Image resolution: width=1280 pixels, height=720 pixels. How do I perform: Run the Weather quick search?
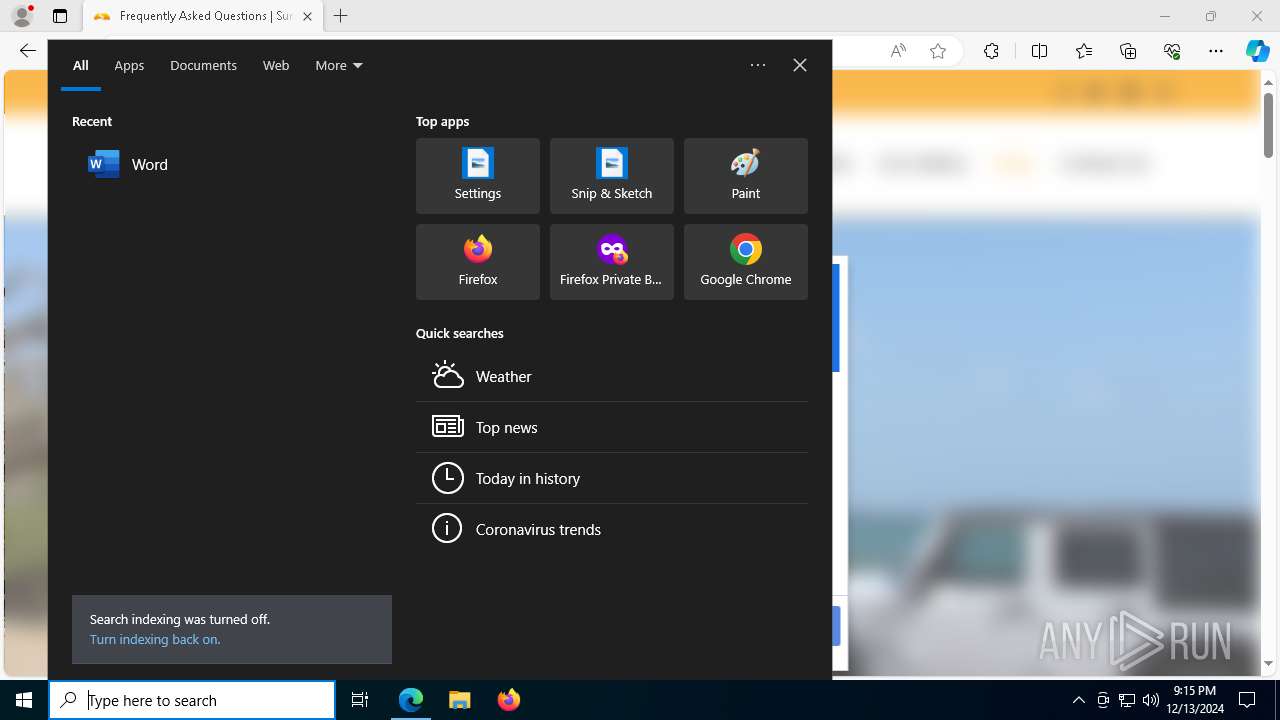coord(612,376)
